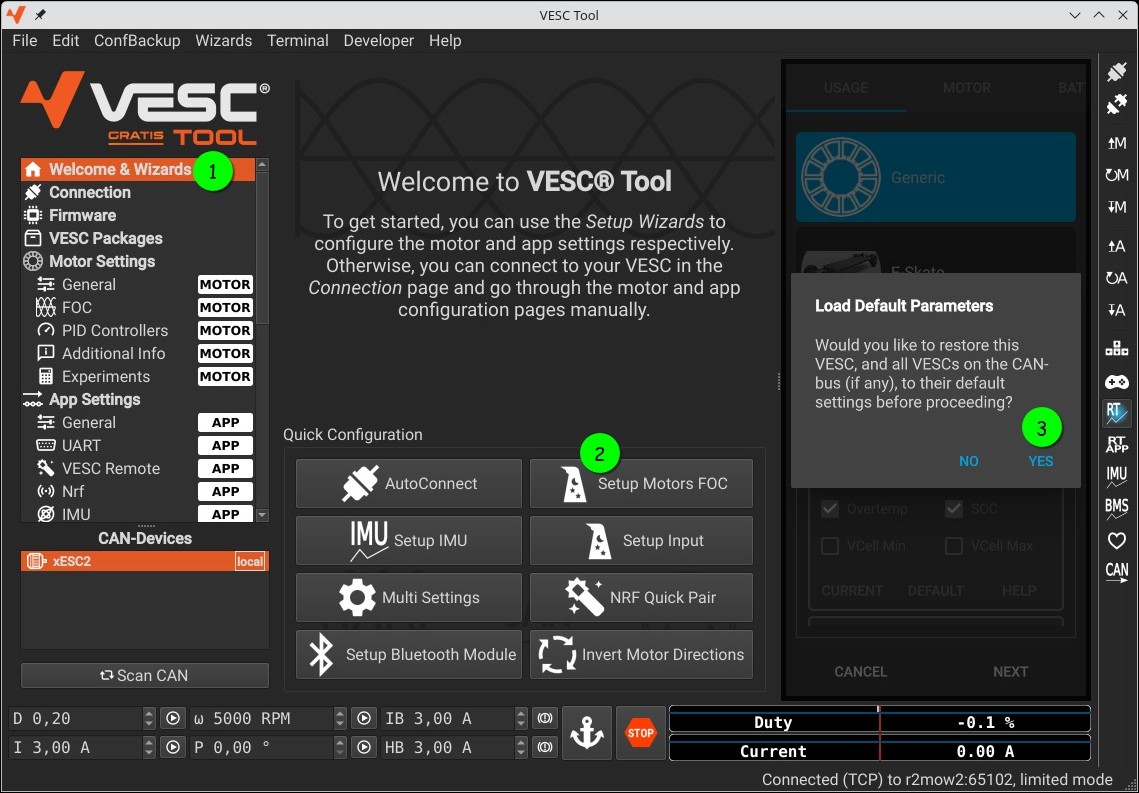Start the Setup Motors FOC wizard
The image size is (1139, 793).
[641, 483]
